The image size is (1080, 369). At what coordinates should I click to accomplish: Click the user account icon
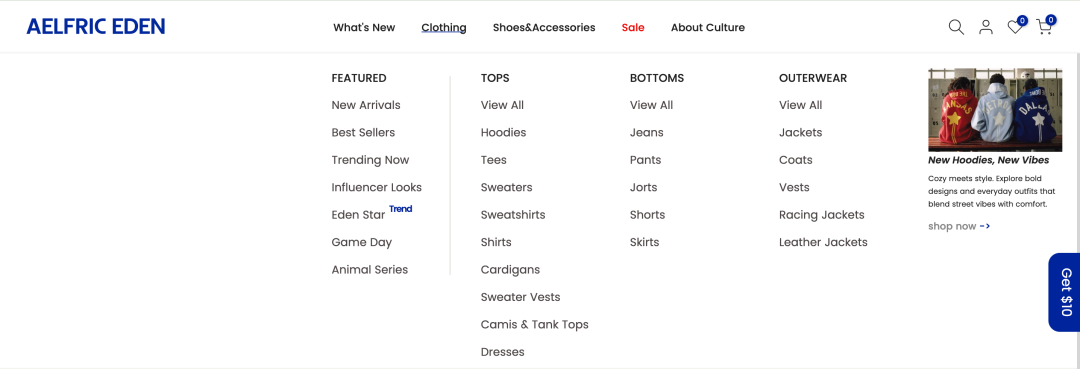coord(986,27)
